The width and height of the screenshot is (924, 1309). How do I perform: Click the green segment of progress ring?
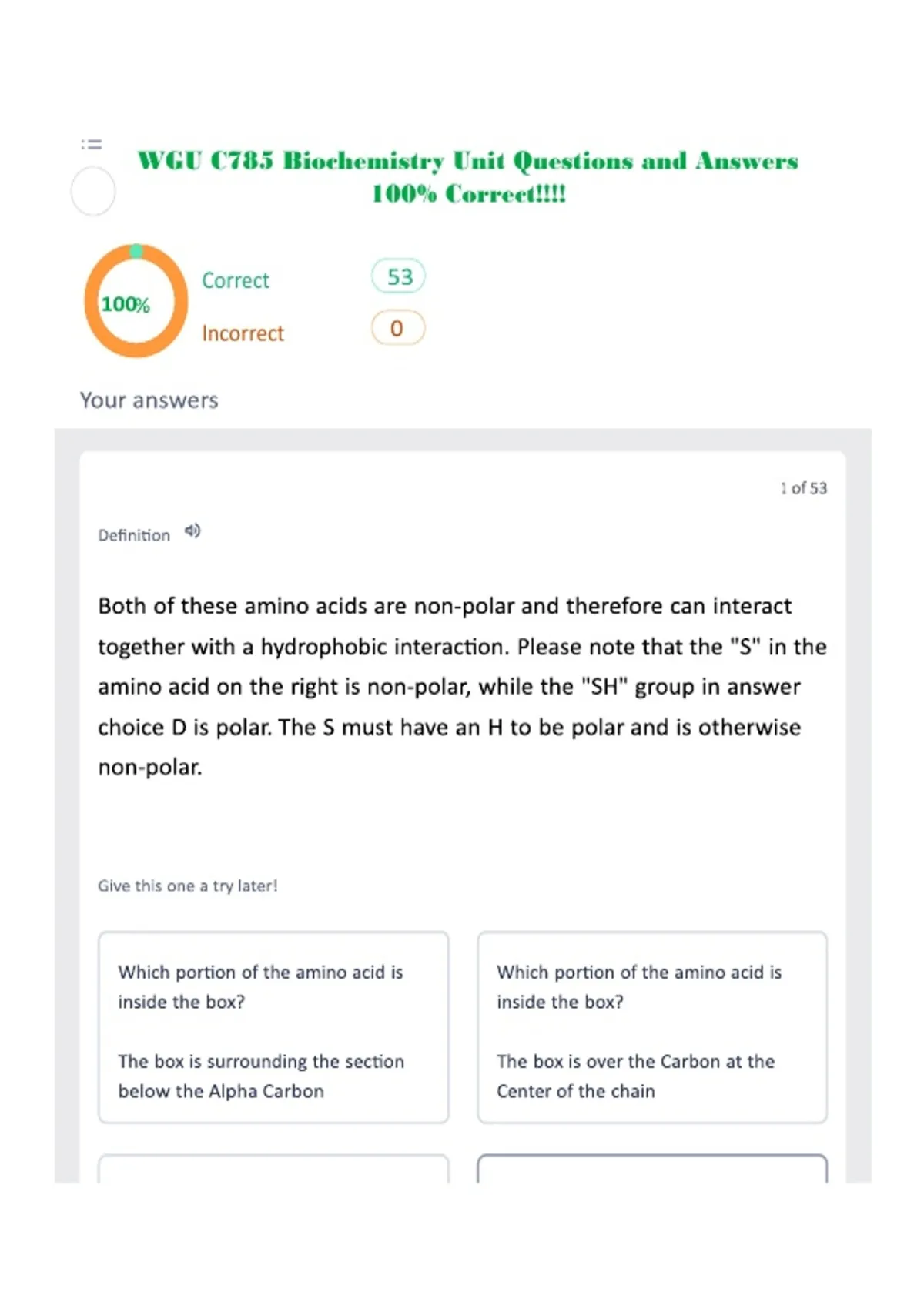pyautogui.click(x=136, y=251)
